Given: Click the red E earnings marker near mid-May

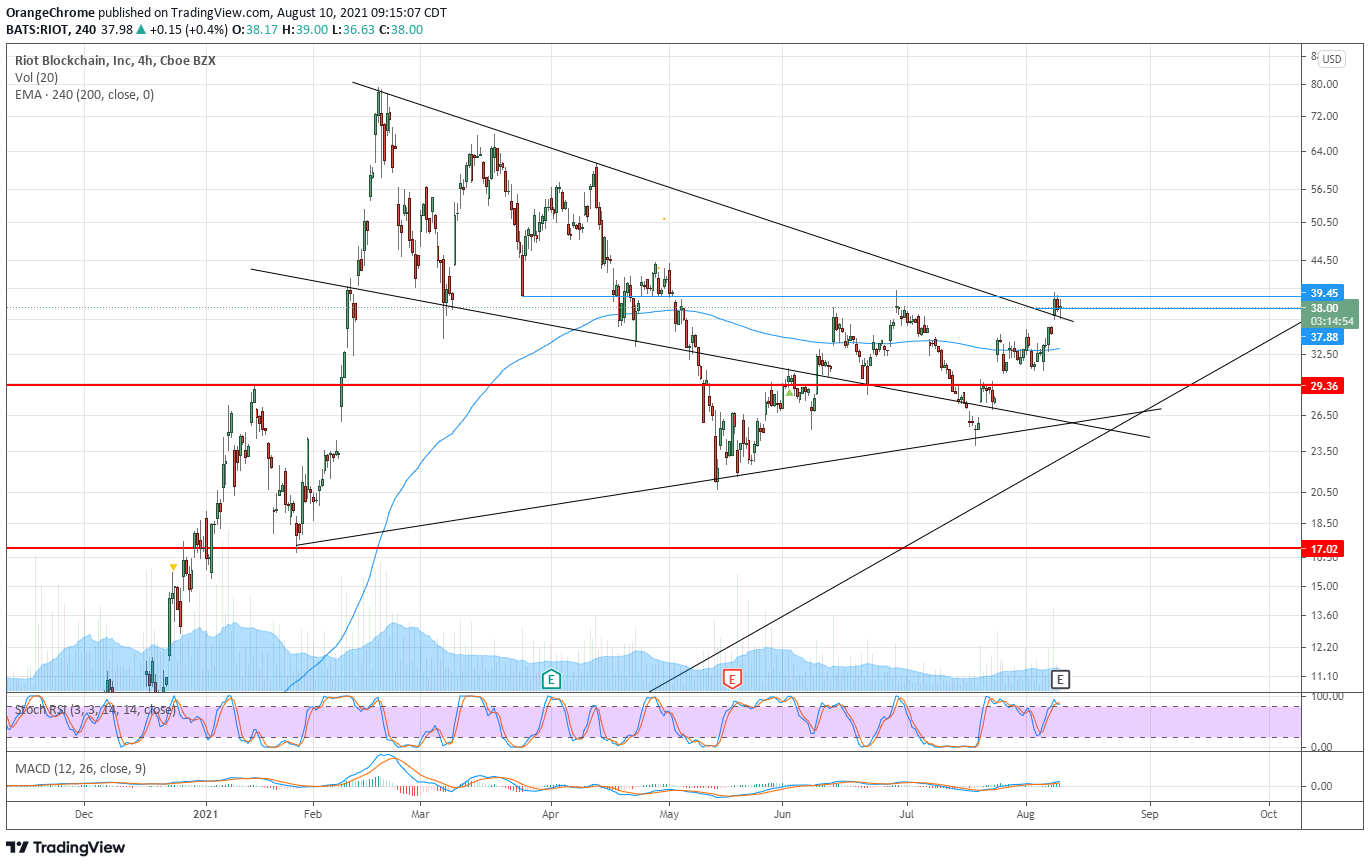Looking at the screenshot, I should [x=732, y=679].
